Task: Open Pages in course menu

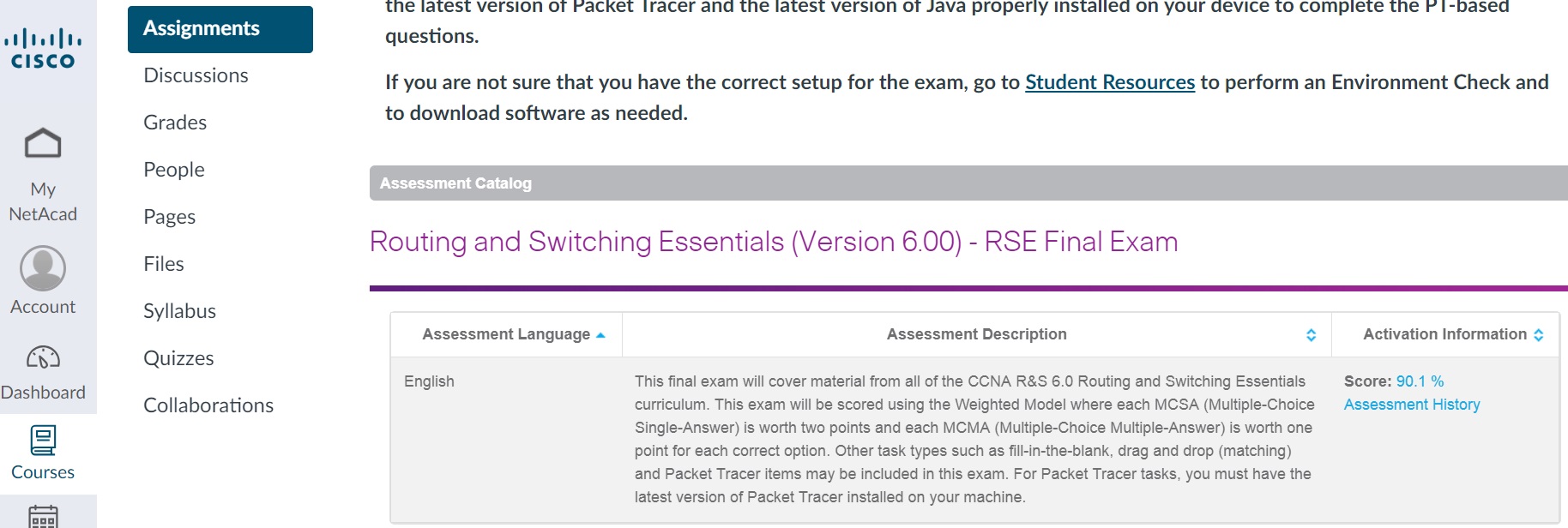Action: (x=169, y=217)
